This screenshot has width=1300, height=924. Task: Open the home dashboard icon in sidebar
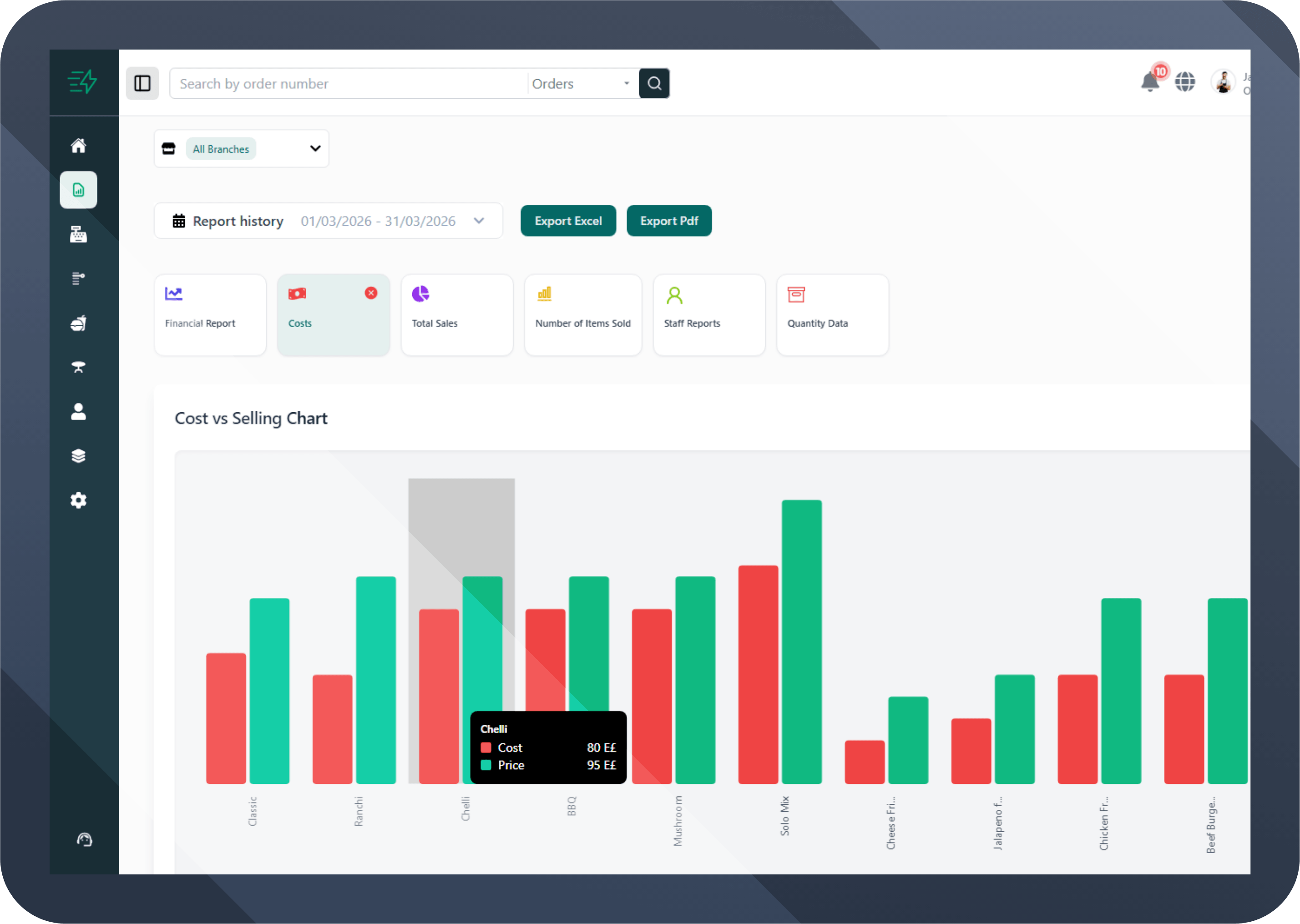pyautogui.click(x=79, y=146)
